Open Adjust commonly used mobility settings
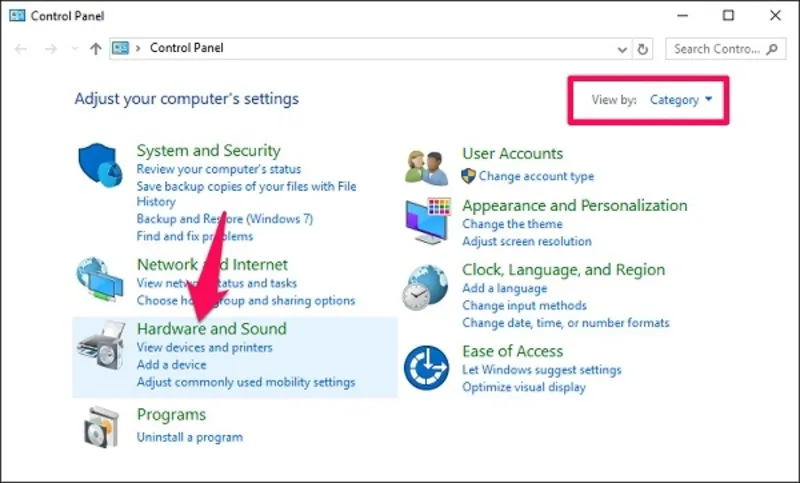This screenshot has height=483, width=800. [245, 382]
